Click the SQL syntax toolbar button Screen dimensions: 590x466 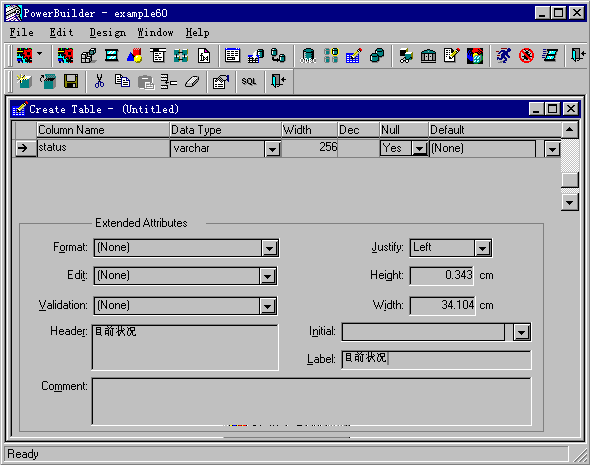249,81
